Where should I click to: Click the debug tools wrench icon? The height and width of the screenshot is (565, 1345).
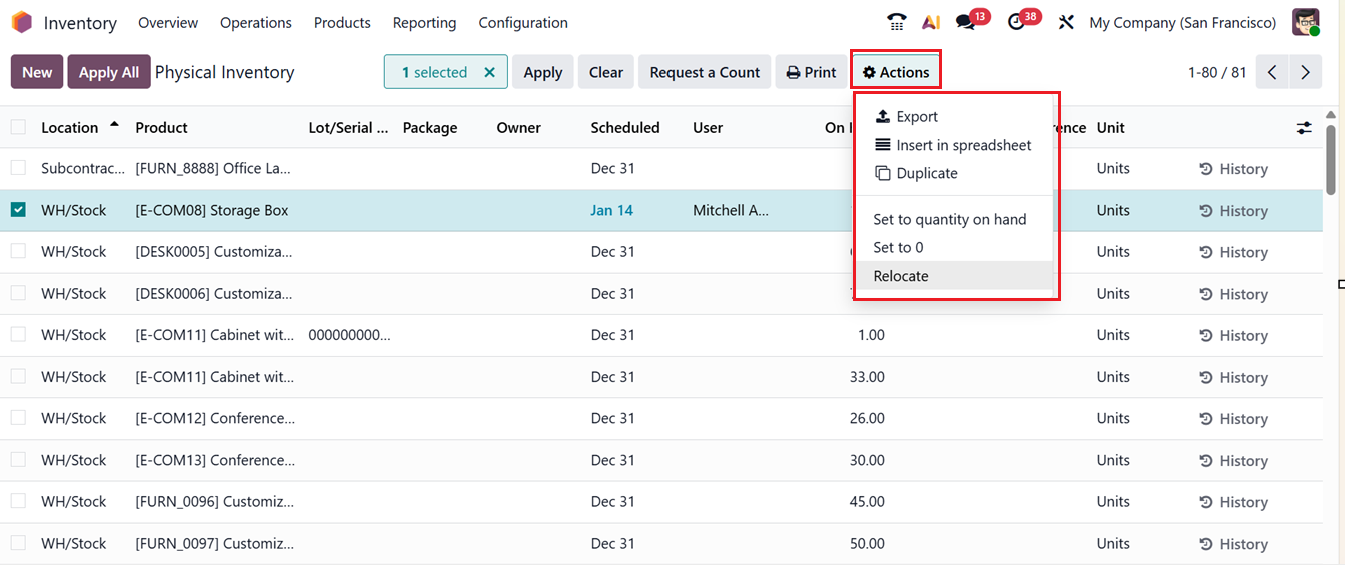click(1066, 22)
